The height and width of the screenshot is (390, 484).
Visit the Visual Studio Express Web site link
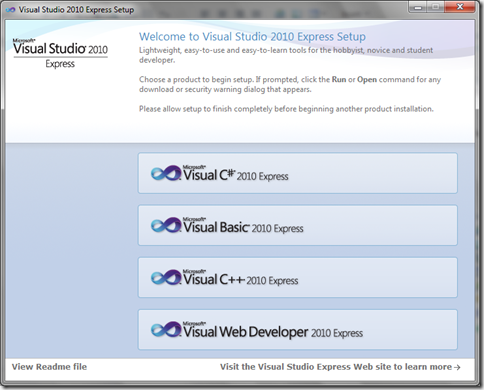point(340,367)
